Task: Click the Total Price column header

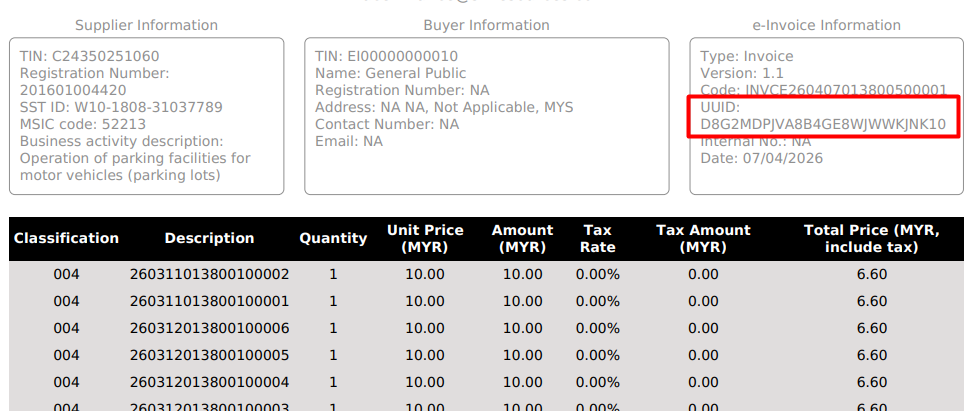Action: tap(872, 238)
